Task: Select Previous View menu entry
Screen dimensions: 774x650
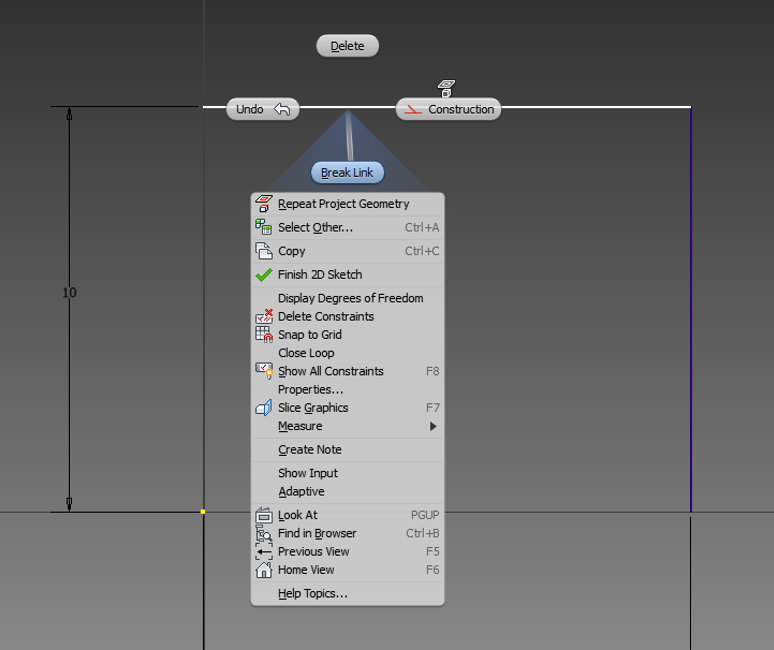Action: click(x=313, y=552)
